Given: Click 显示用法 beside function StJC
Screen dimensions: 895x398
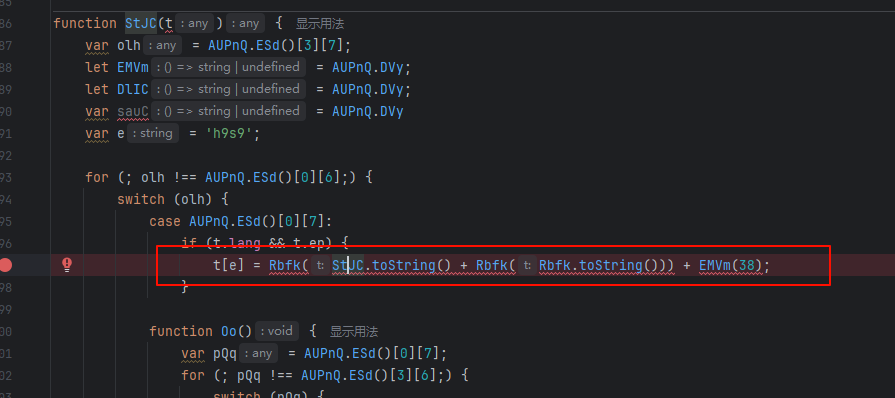Looking at the screenshot, I should (x=320, y=24).
